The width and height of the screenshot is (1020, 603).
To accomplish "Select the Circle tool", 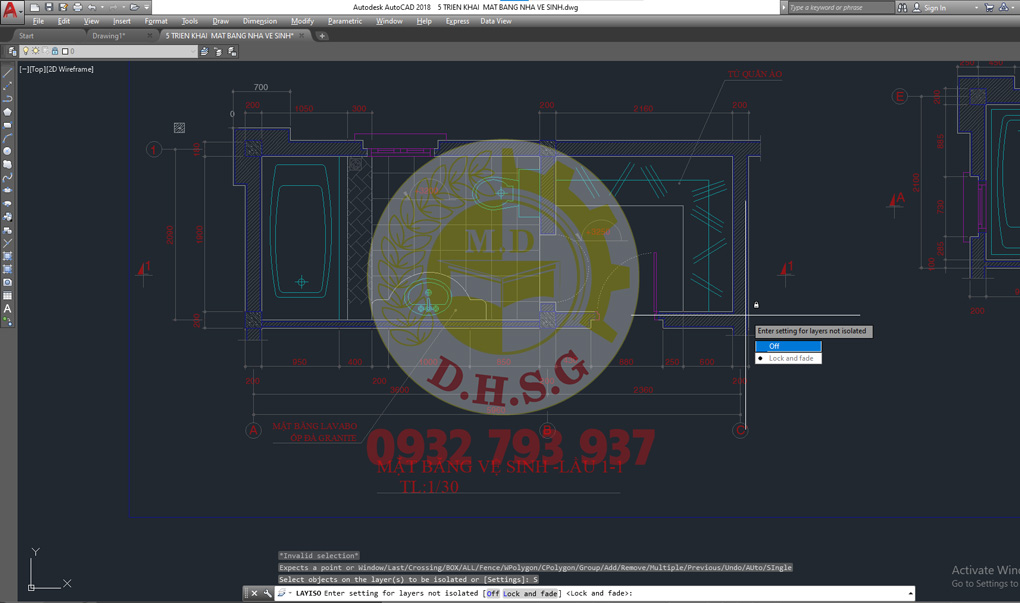I will pos(8,151).
